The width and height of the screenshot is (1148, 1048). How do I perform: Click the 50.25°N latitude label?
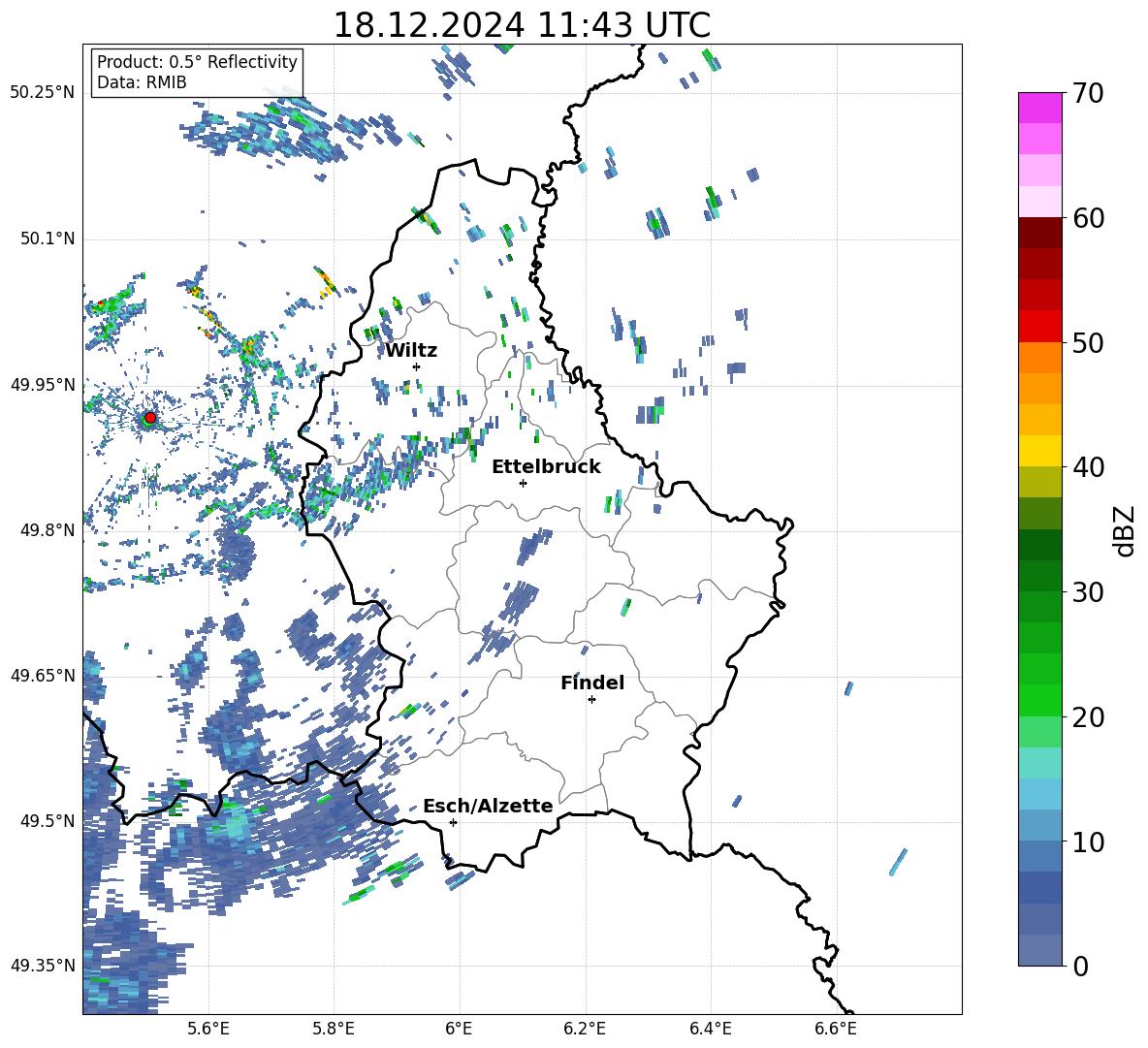pos(43,93)
